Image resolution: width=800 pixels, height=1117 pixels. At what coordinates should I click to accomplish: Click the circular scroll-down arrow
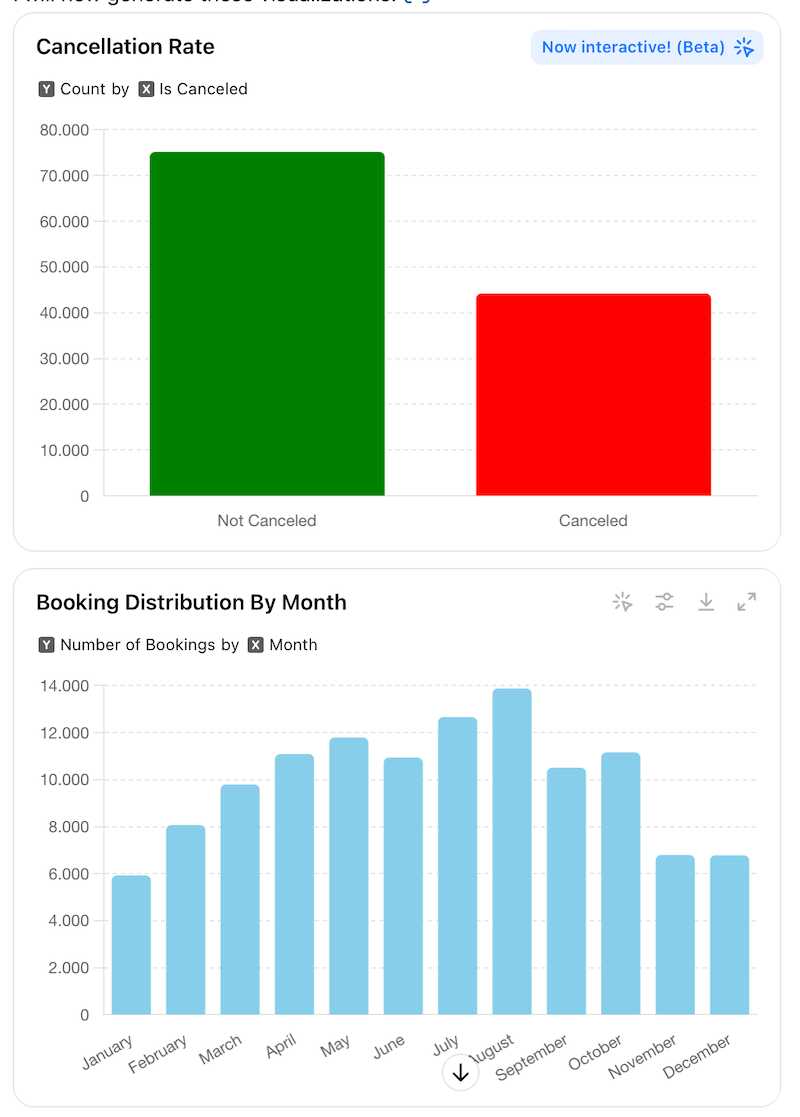click(460, 1071)
